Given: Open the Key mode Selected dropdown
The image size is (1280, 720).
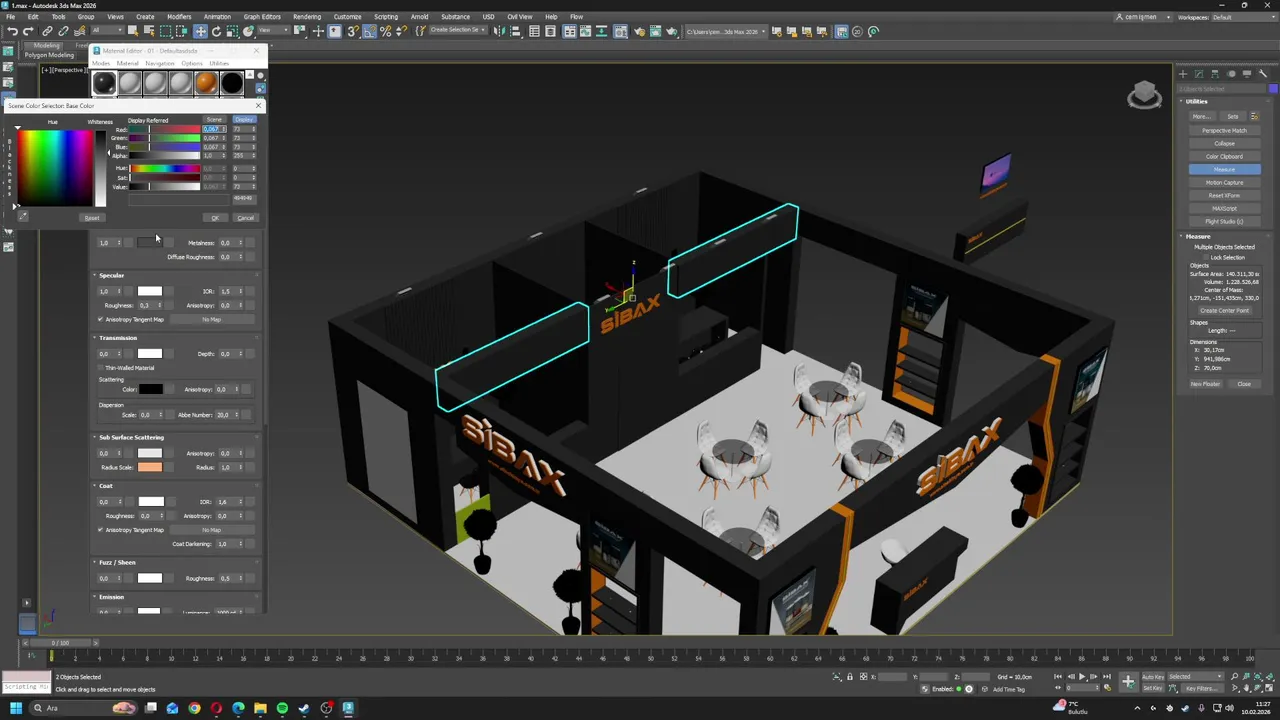Looking at the screenshot, I should pos(1195,677).
